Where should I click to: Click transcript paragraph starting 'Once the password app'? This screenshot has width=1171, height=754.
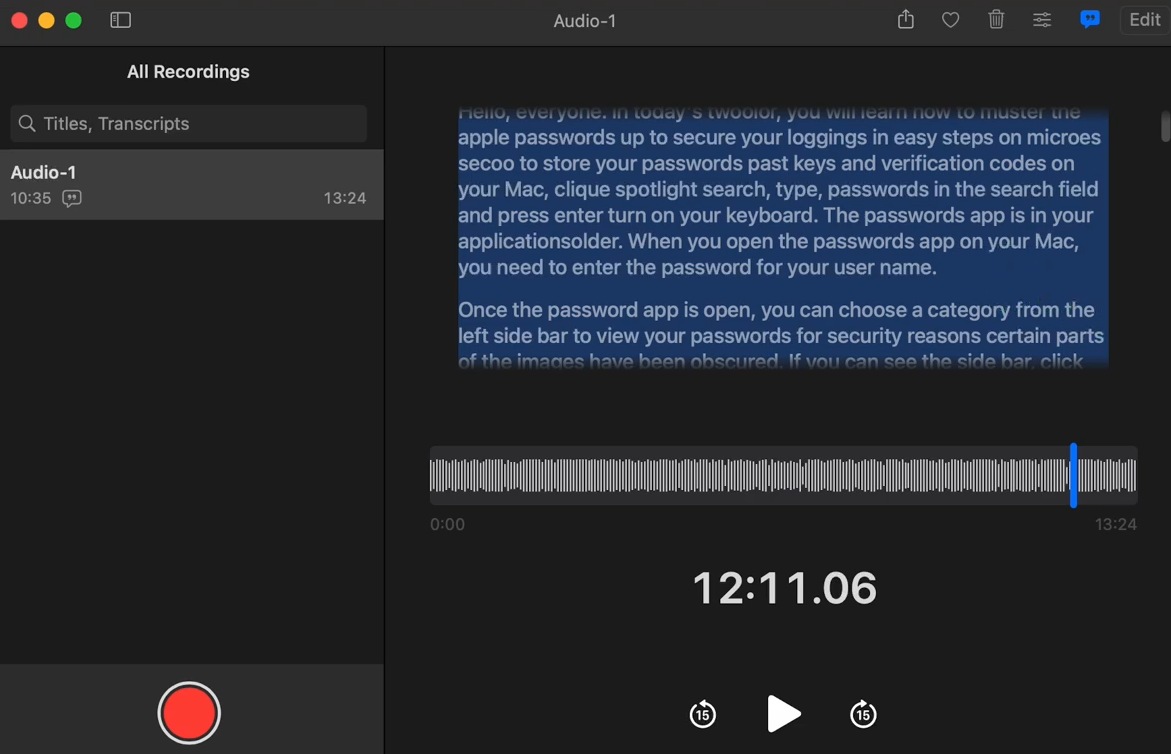click(781, 336)
